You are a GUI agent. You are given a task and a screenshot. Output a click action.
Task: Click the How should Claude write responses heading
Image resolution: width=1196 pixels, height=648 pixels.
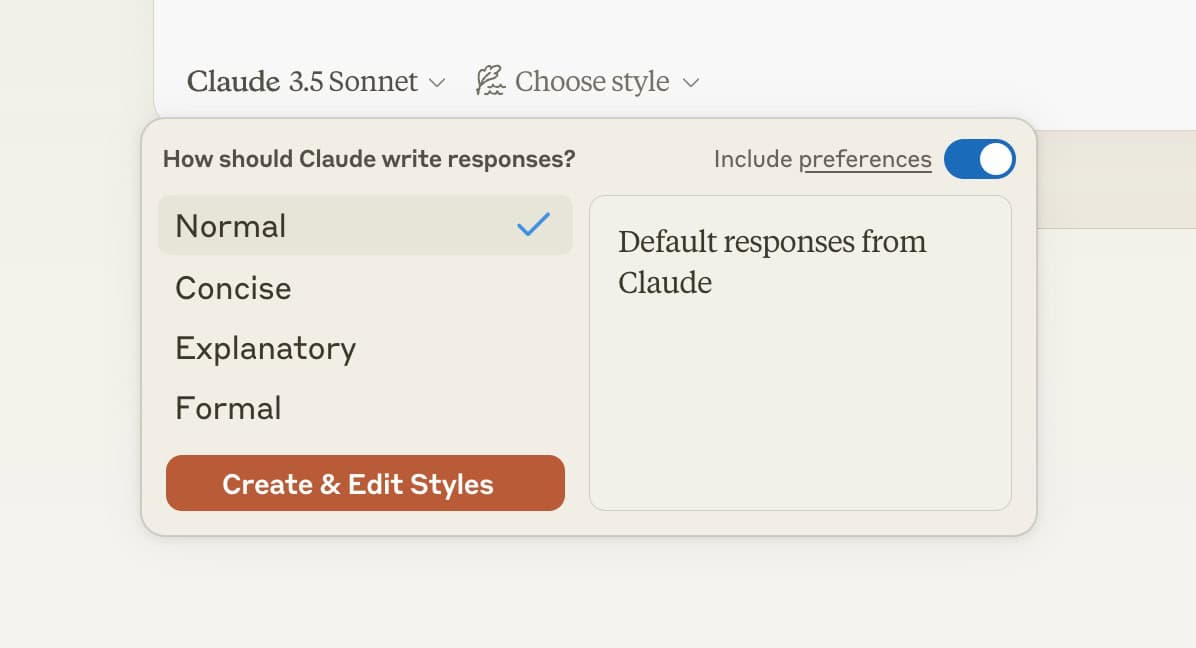pos(370,159)
